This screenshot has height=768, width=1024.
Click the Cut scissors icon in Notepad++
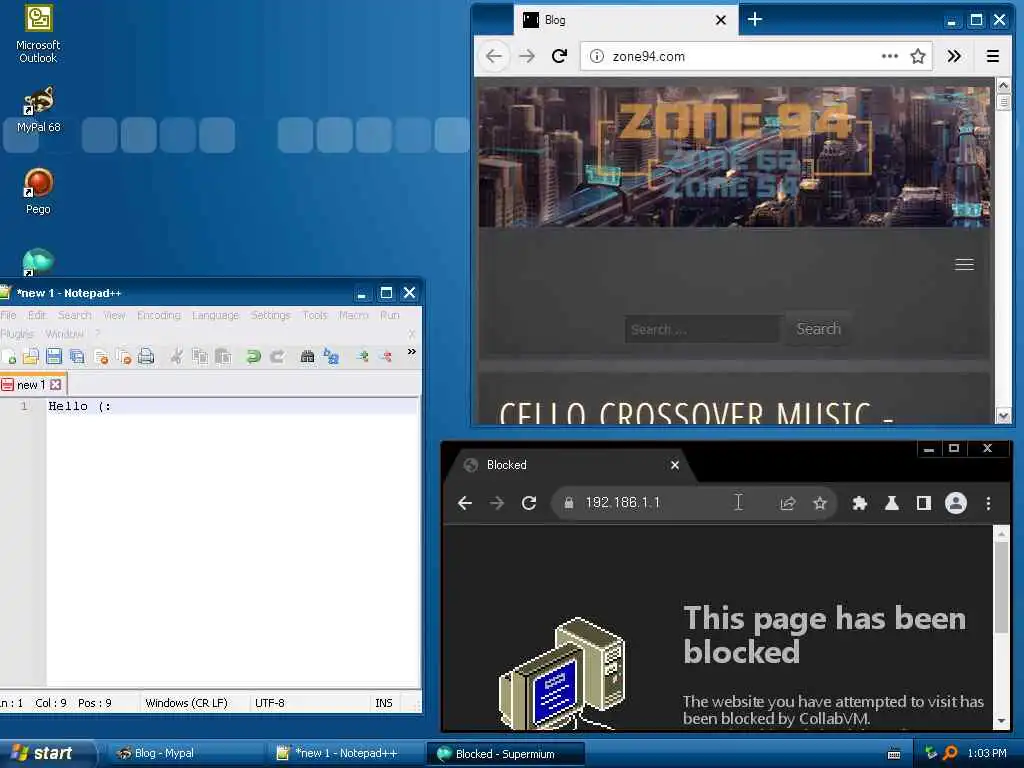coord(176,356)
